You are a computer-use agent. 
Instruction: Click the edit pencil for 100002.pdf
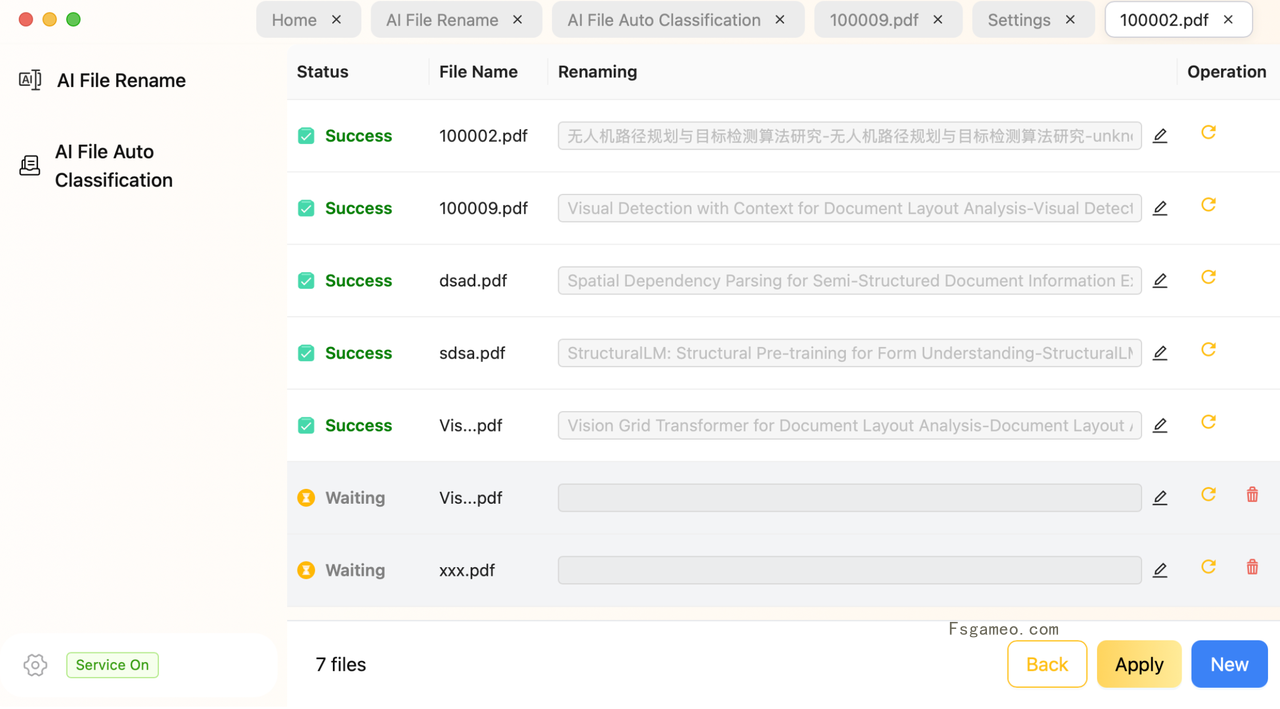(x=1160, y=136)
